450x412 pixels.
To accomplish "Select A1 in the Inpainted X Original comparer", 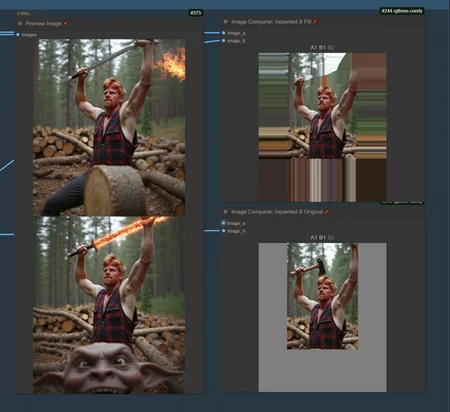I will [x=314, y=238].
